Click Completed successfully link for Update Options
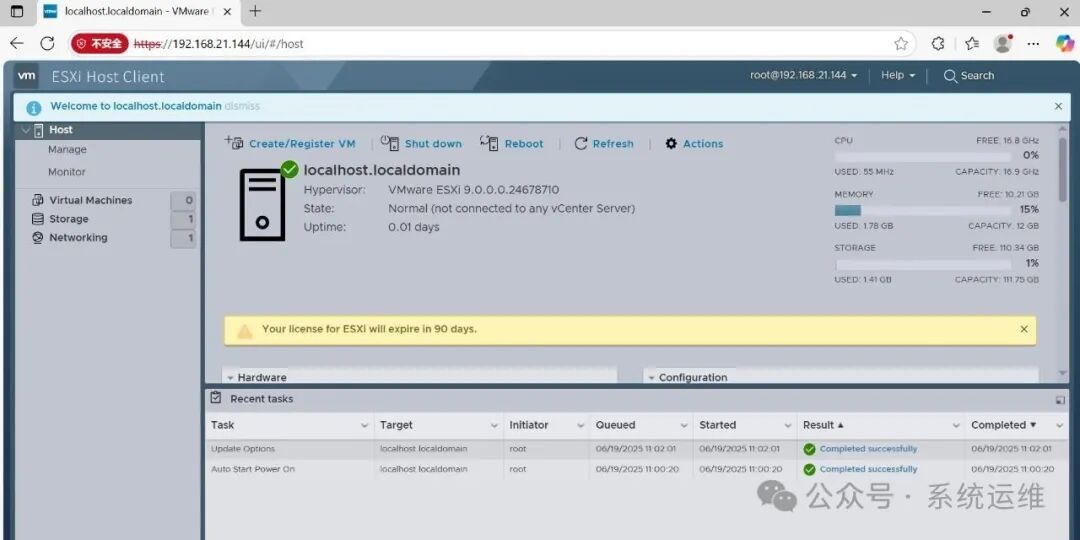This screenshot has width=1080, height=540. pyautogui.click(x=868, y=449)
